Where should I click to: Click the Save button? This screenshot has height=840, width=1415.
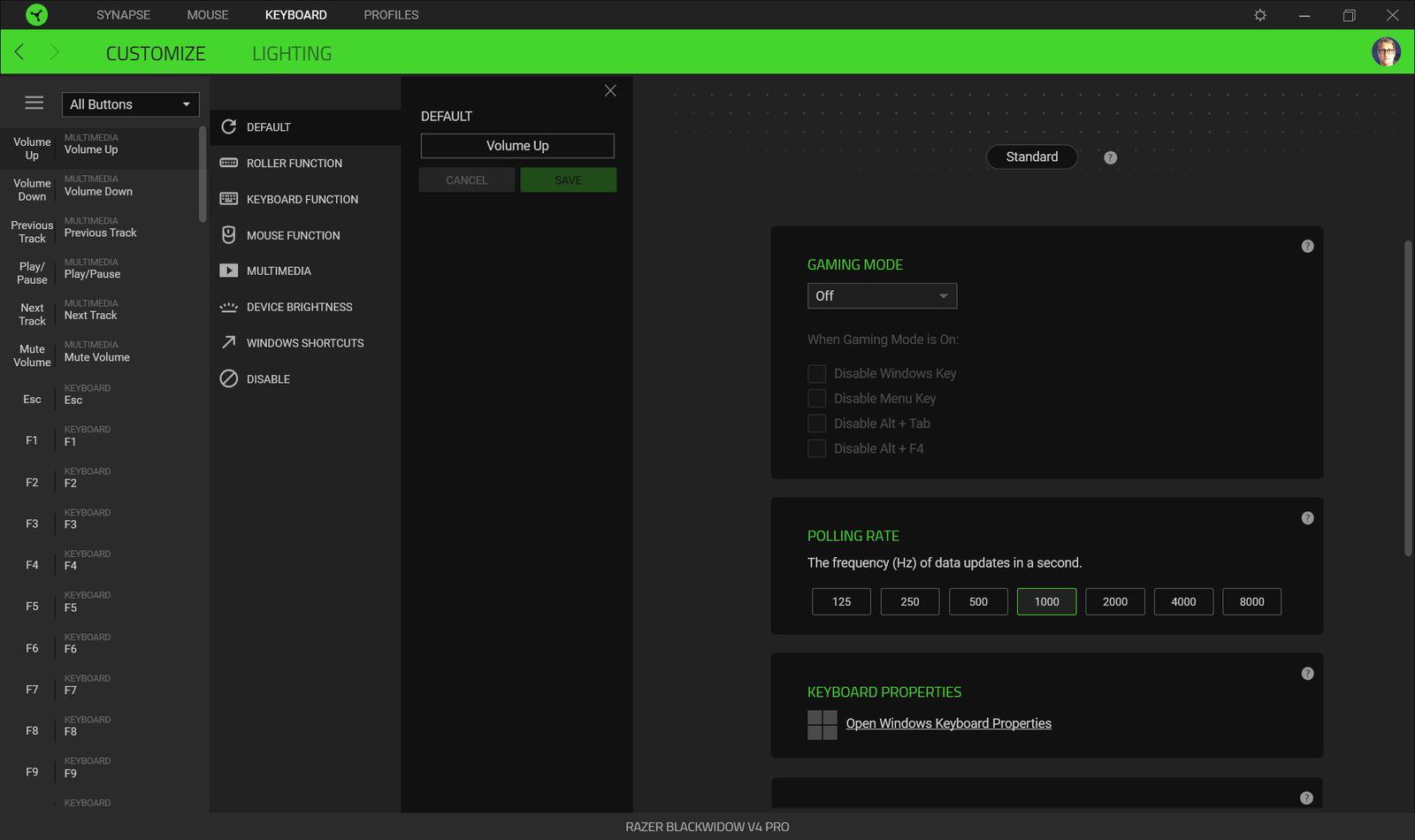tap(568, 180)
